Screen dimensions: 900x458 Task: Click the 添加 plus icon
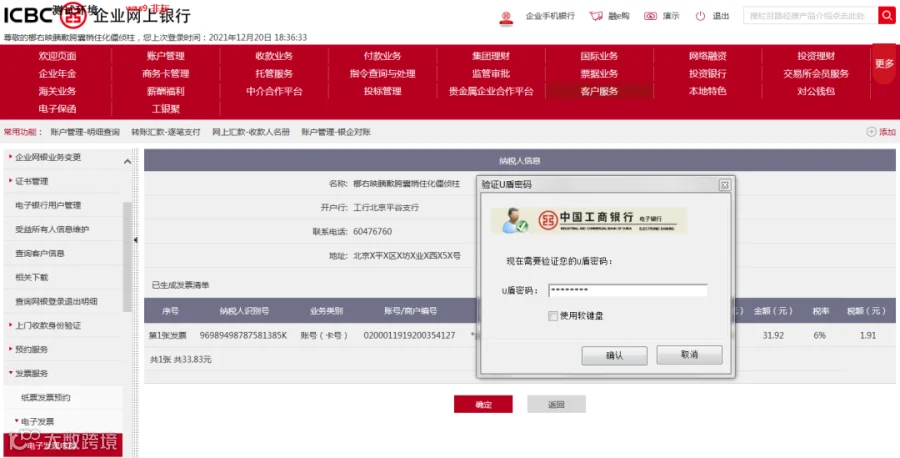871,132
